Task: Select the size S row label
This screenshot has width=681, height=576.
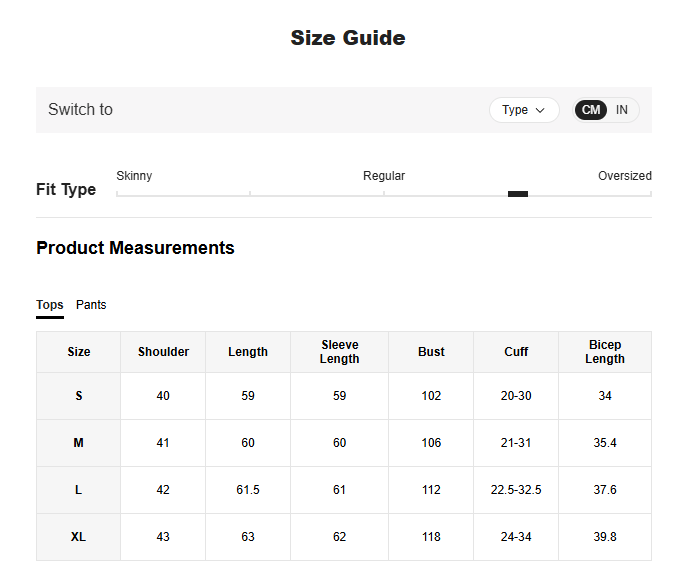Action: click(79, 396)
